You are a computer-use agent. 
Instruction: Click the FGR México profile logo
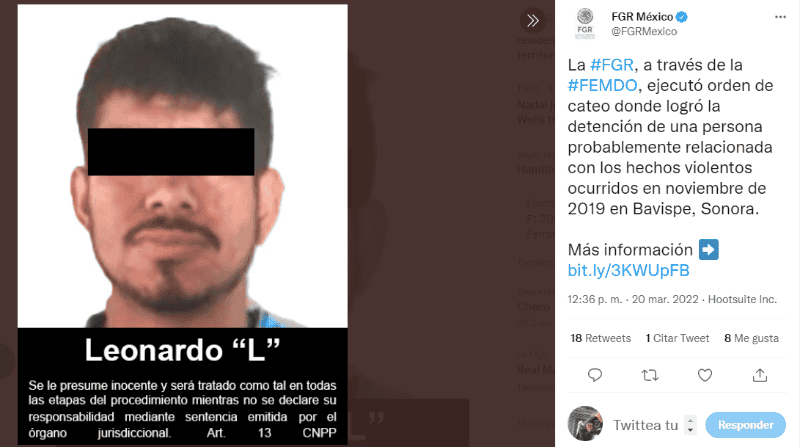[585, 23]
